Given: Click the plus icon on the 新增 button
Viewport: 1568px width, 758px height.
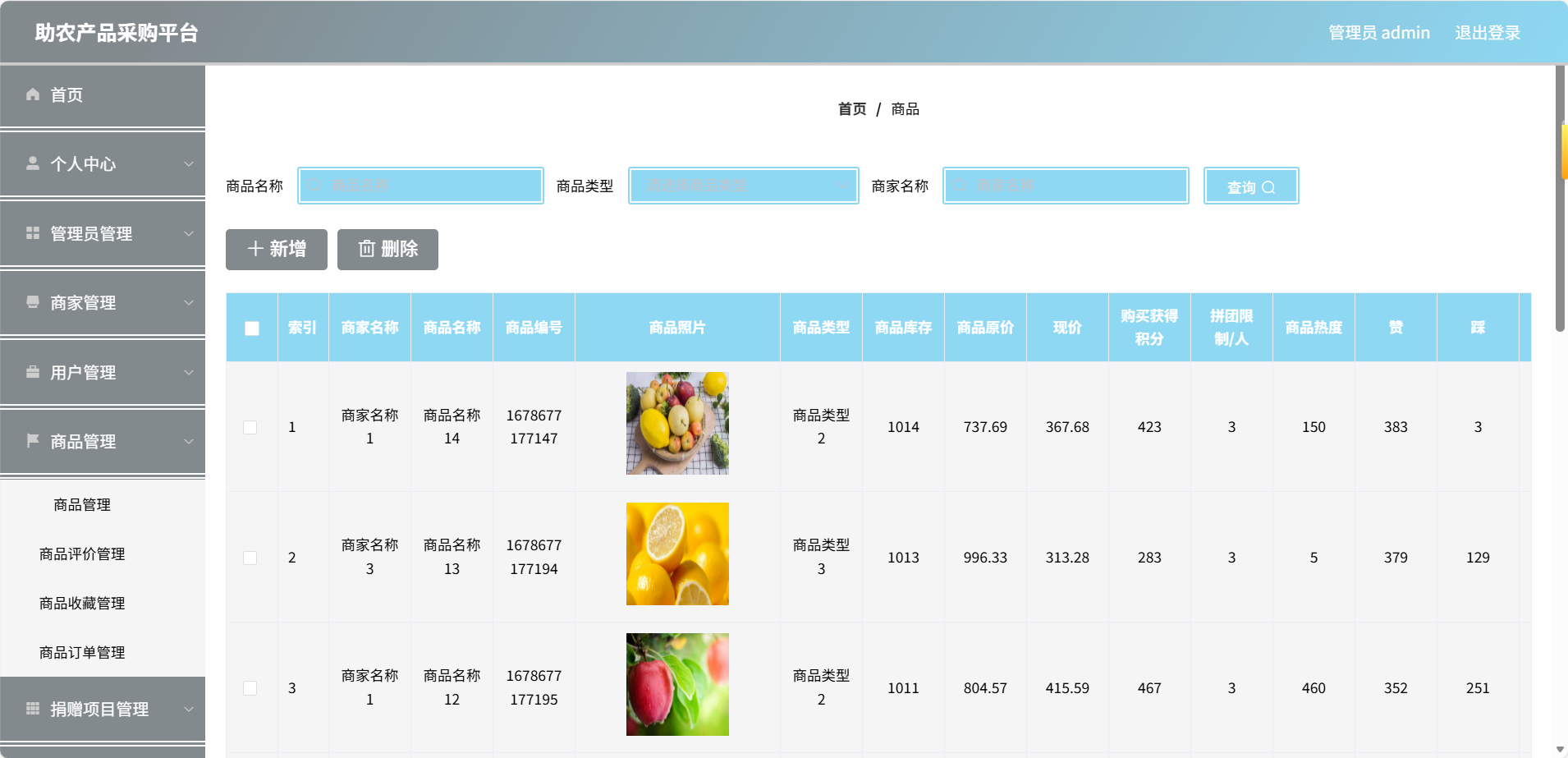Looking at the screenshot, I should 255,249.
